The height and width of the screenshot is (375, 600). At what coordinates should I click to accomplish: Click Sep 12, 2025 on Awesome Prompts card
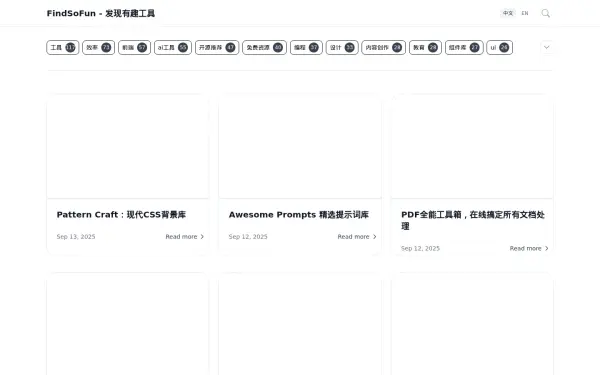[x=248, y=237]
